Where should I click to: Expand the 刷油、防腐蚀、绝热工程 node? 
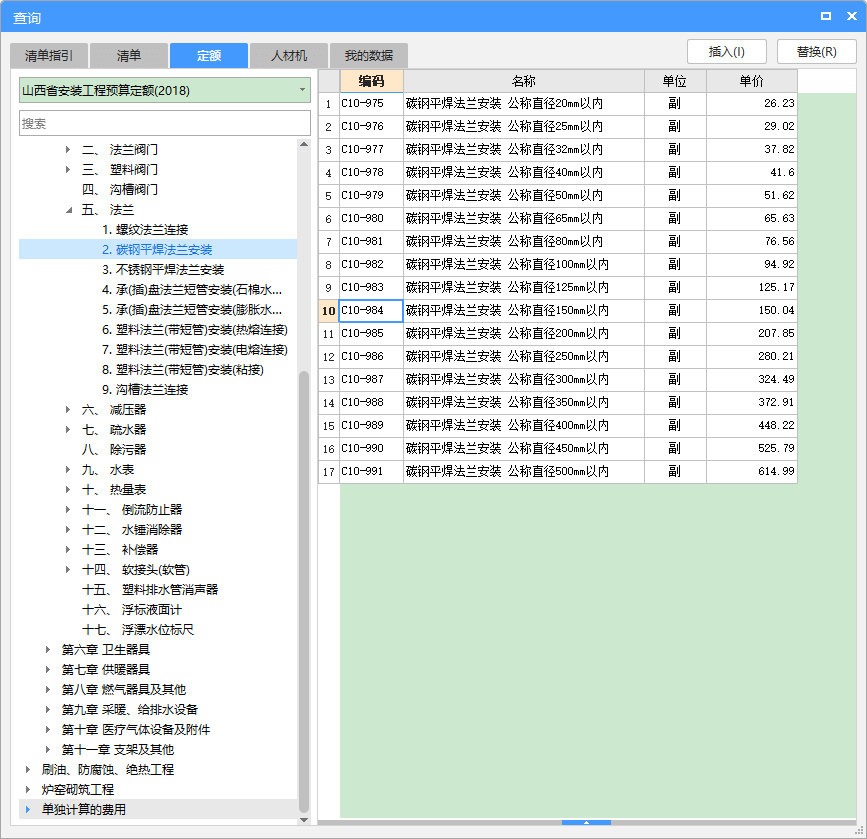click(28, 770)
